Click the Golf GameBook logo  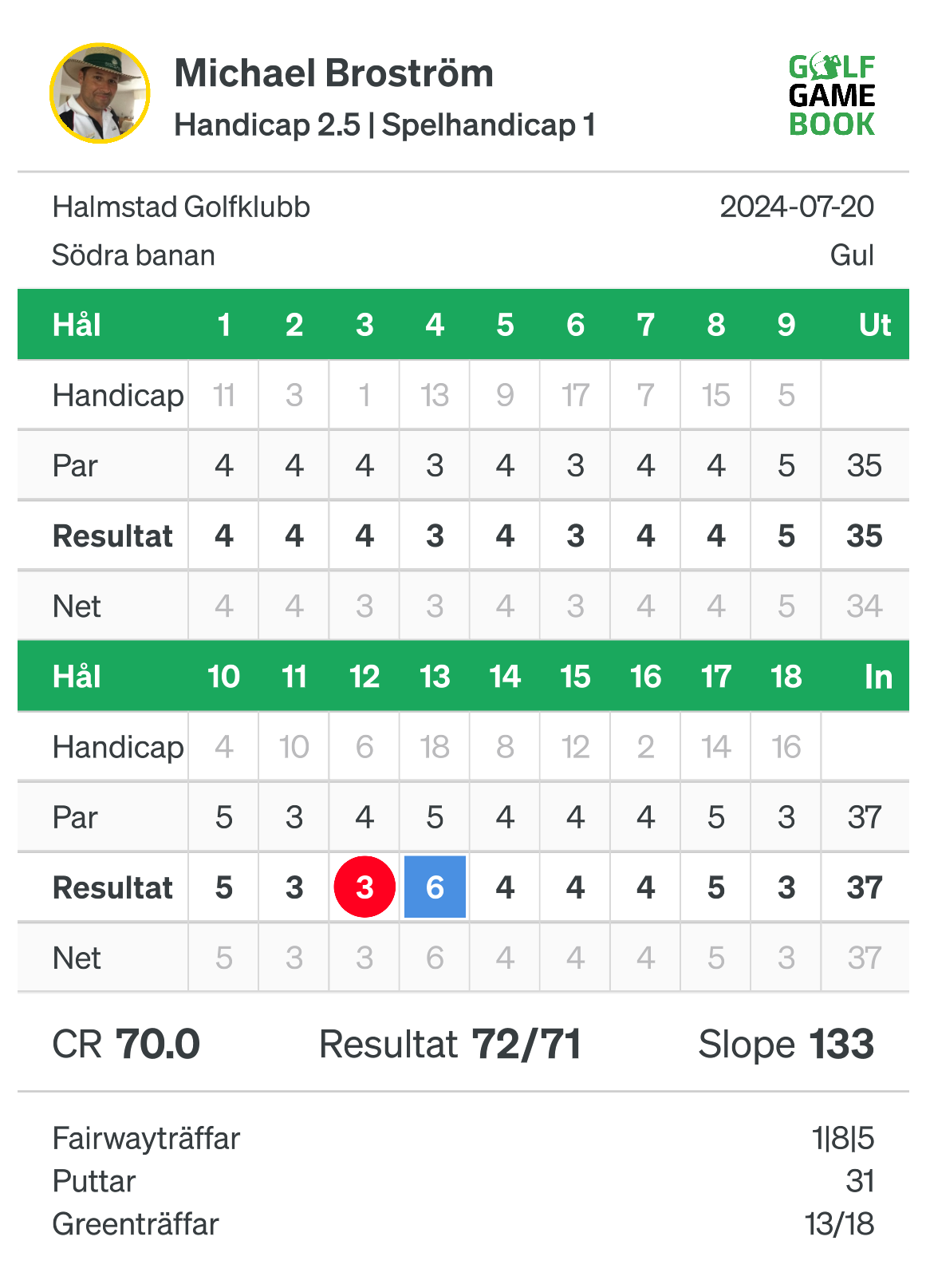click(x=832, y=95)
